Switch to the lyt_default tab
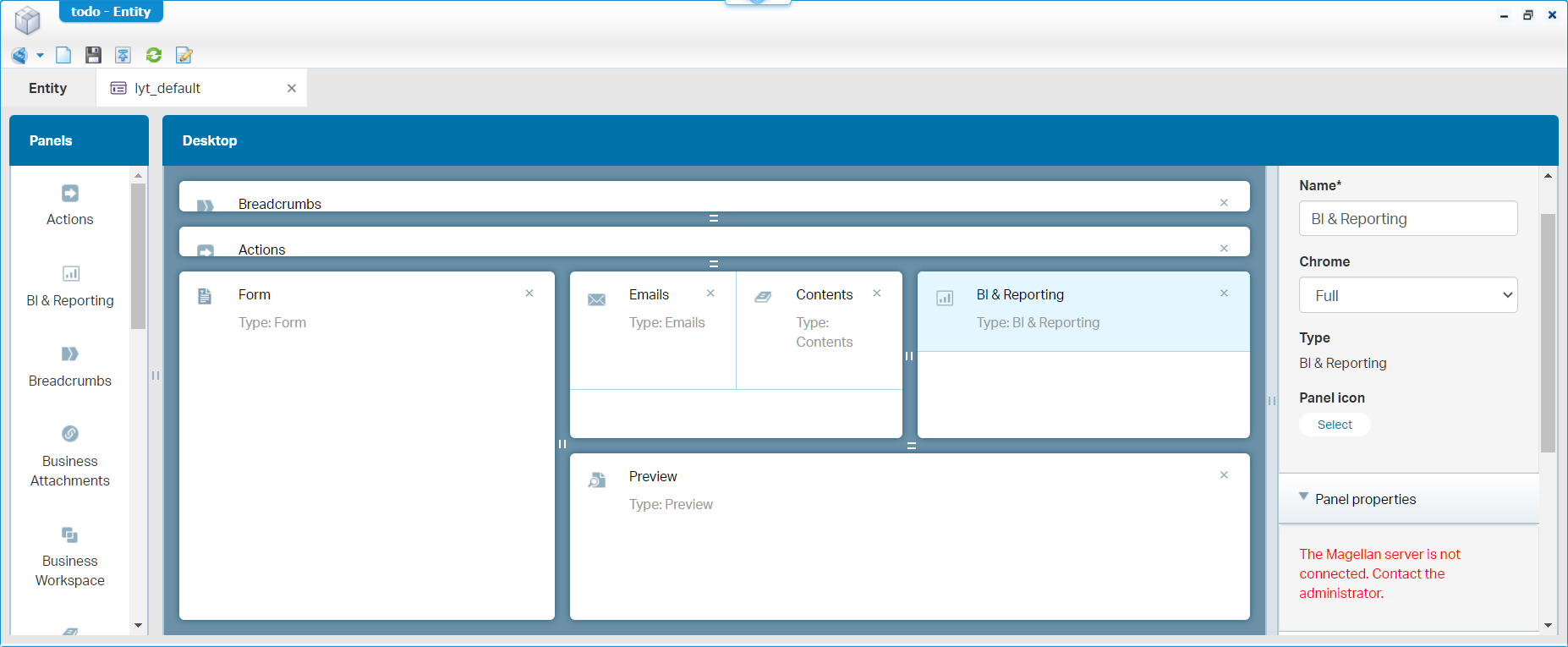This screenshot has width=1568, height=647. [x=167, y=88]
